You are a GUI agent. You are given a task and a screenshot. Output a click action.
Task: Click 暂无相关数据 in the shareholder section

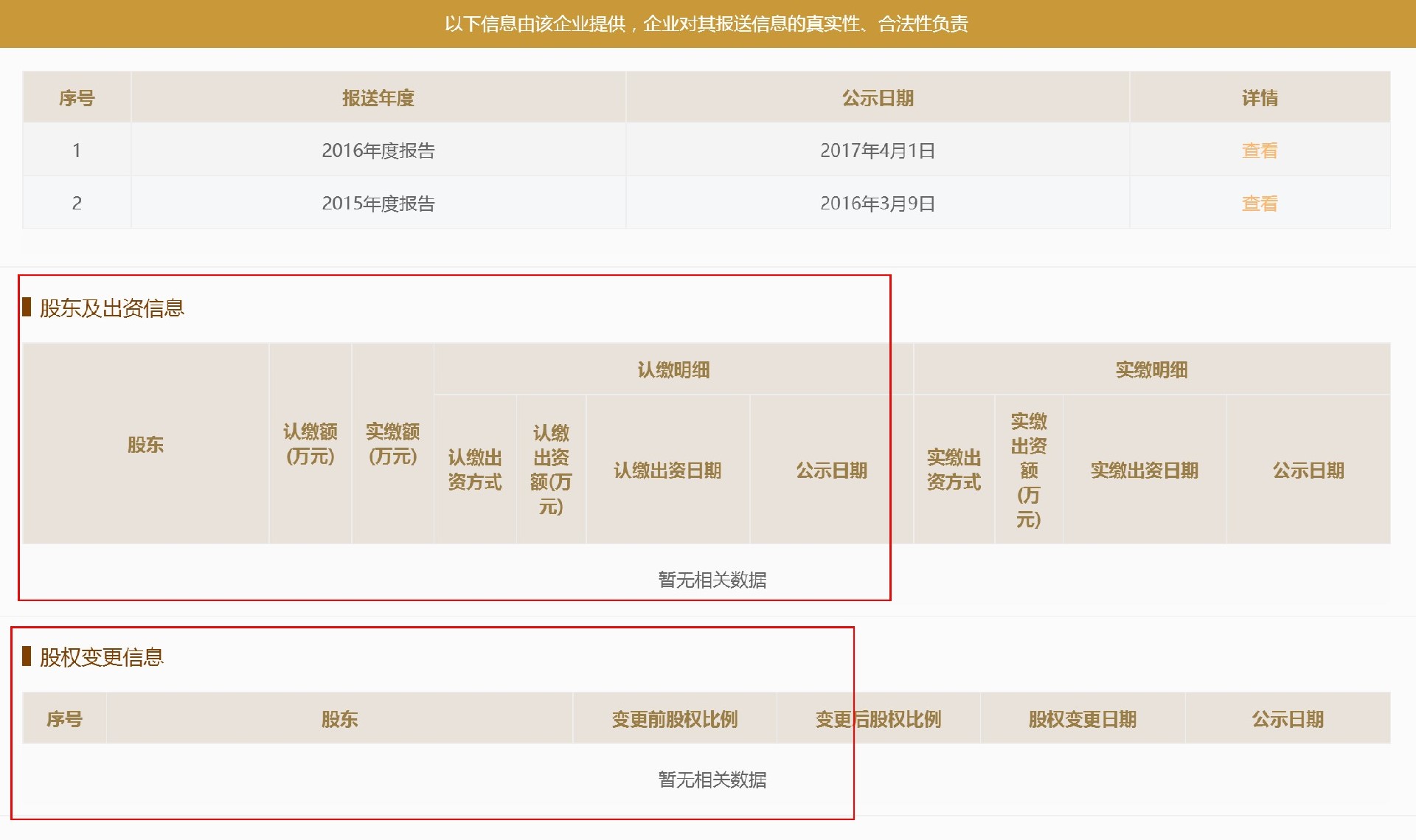(x=711, y=580)
